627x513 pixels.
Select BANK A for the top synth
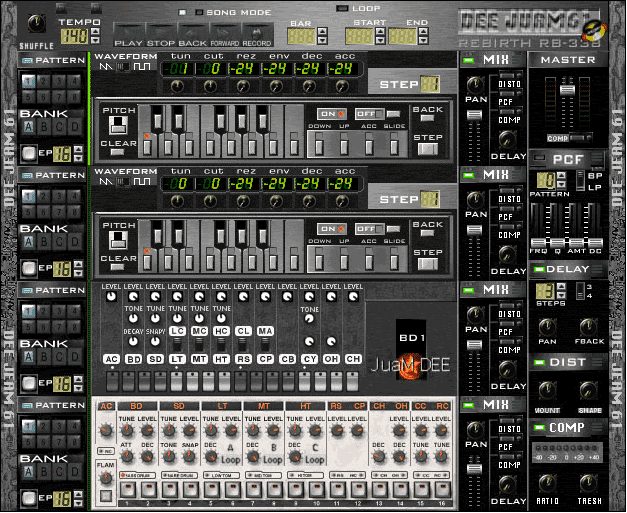point(28,127)
